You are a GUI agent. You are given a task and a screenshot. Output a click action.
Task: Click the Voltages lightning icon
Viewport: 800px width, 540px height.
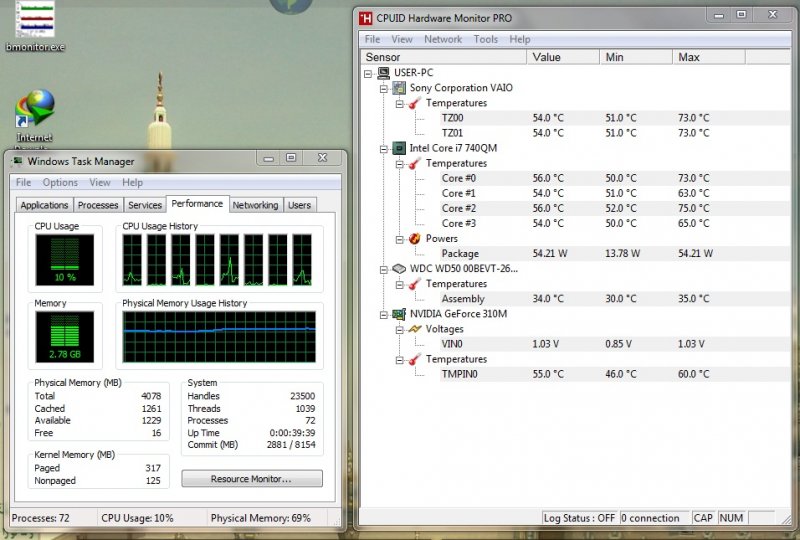click(415, 329)
